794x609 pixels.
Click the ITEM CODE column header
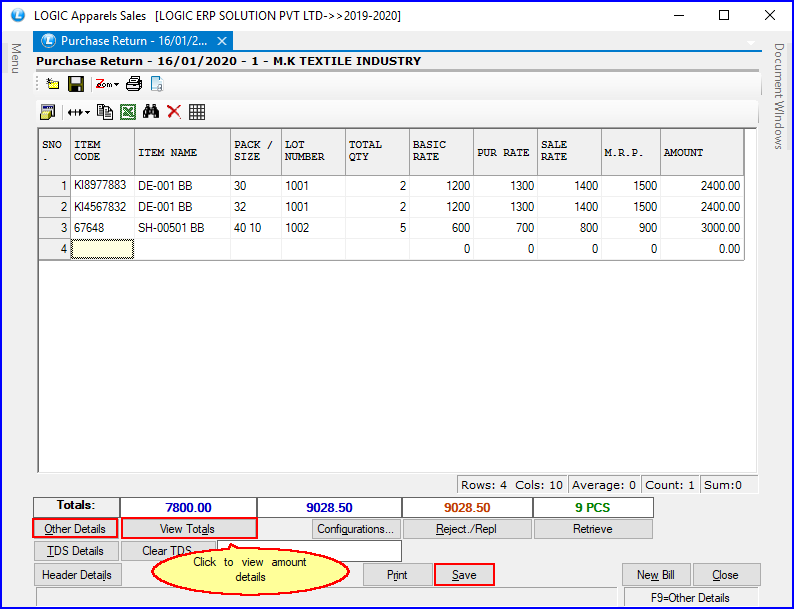tap(102, 152)
